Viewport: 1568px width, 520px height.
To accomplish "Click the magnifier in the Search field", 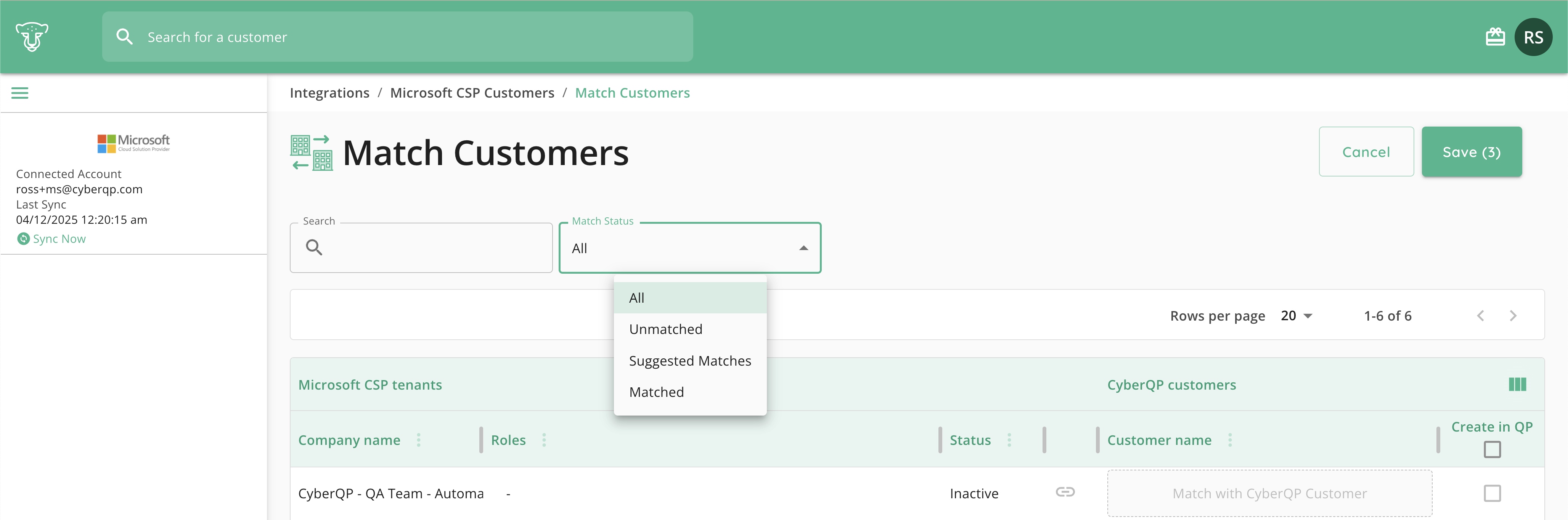I will (314, 247).
